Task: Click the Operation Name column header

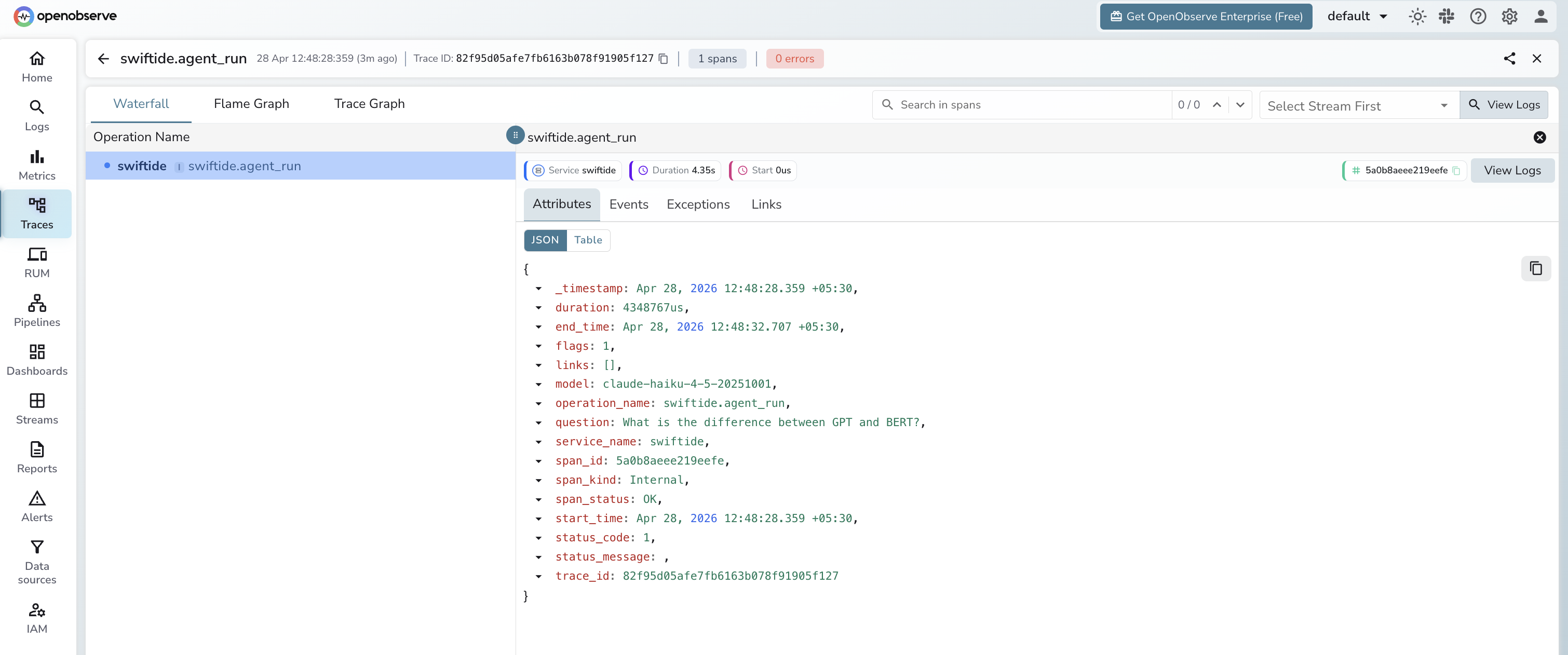Action: (141, 137)
